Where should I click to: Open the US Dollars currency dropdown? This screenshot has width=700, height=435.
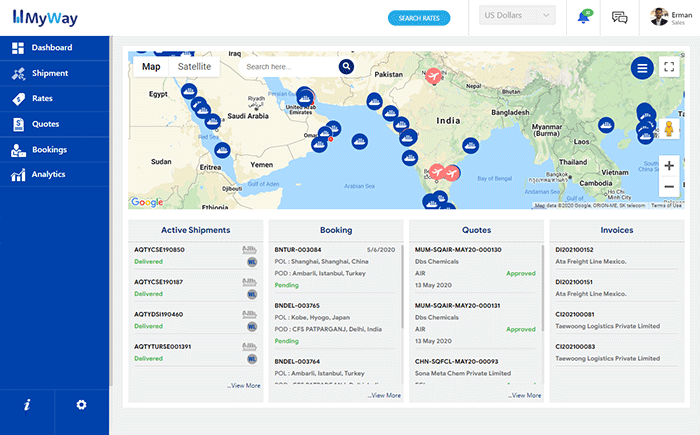point(517,15)
